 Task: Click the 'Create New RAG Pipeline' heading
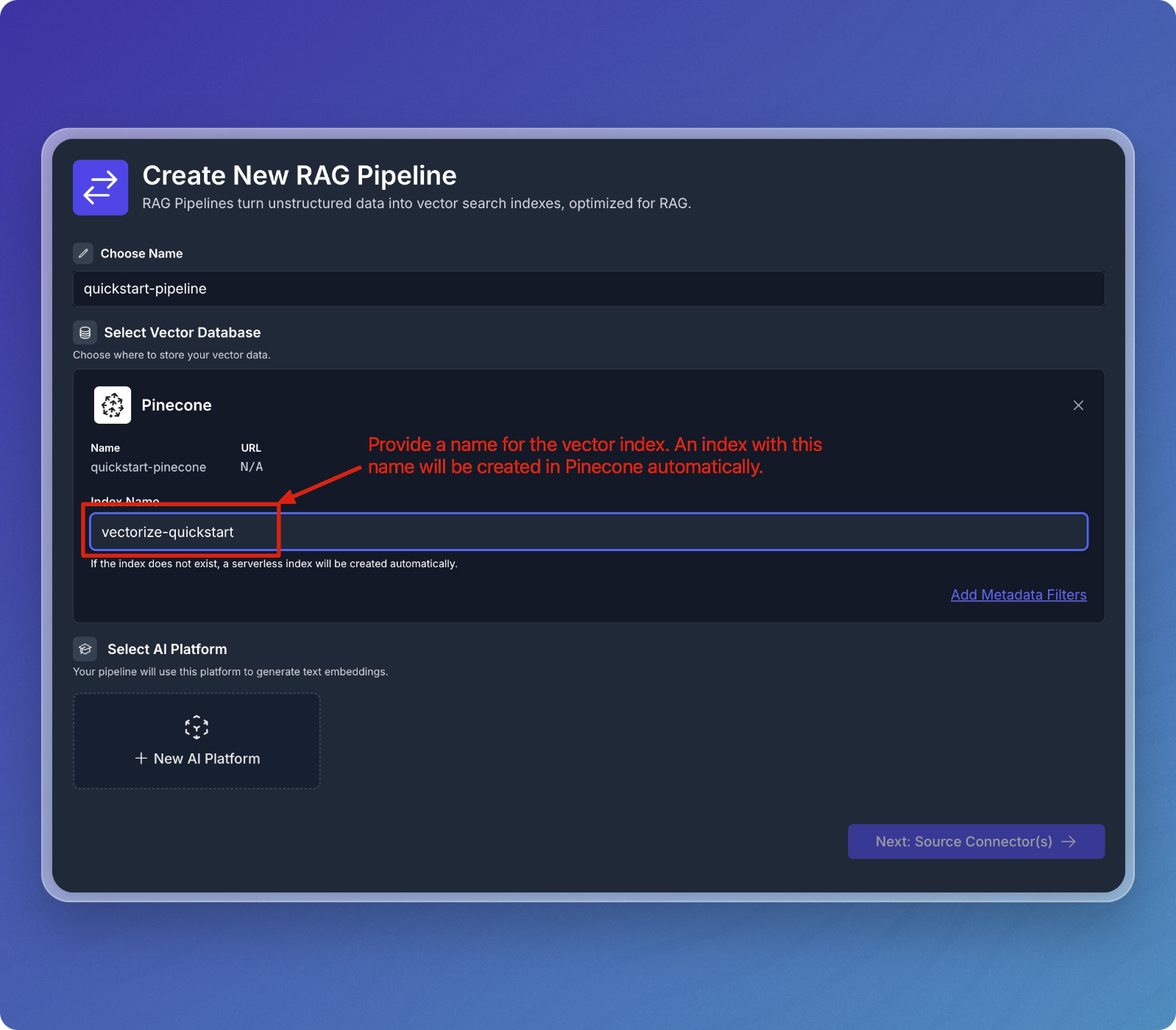[x=300, y=176]
